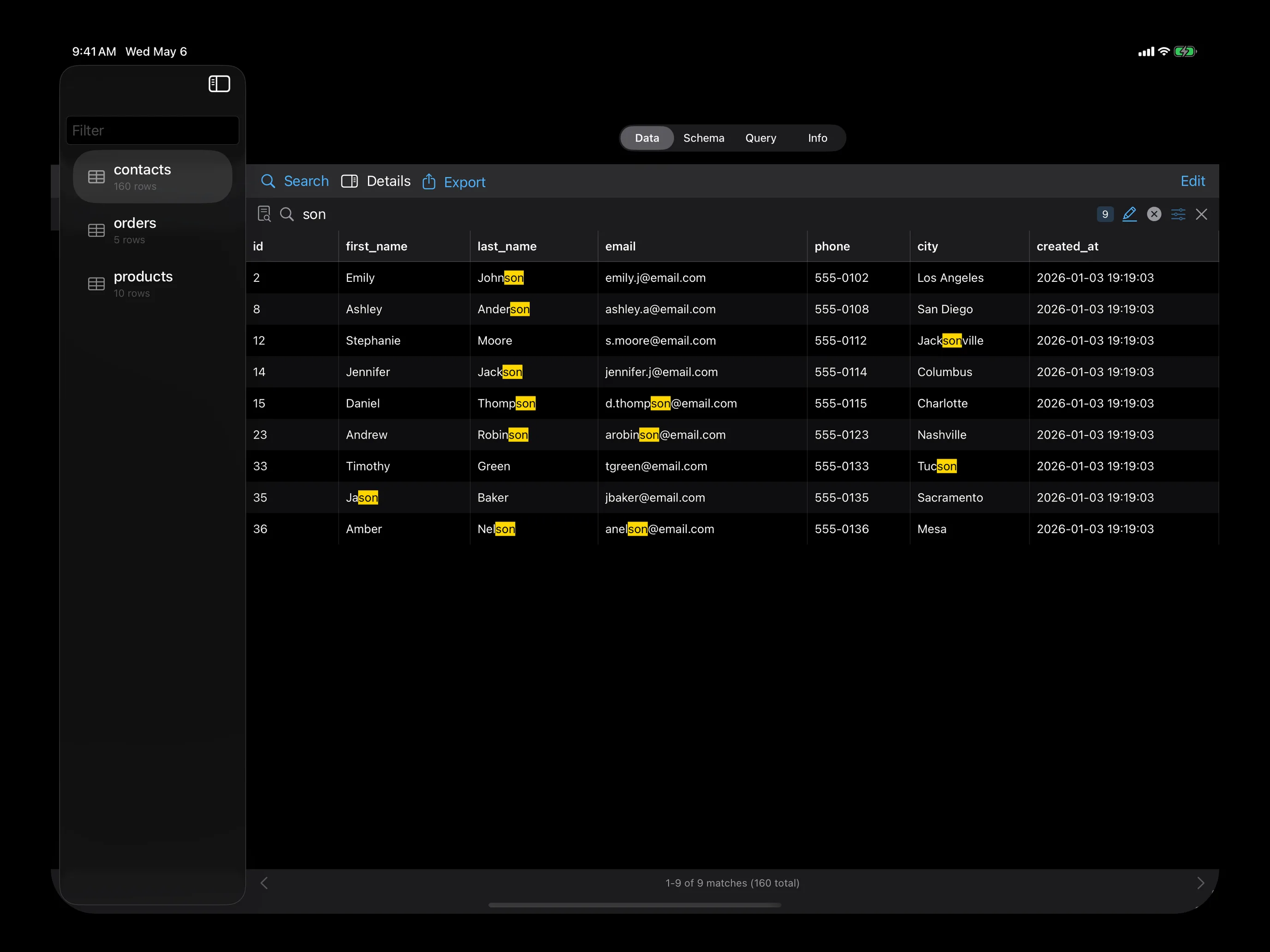This screenshot has height=952, width=1270.
Task: Click 'anelson@email.com' email cell
Action: coord(703,529)
